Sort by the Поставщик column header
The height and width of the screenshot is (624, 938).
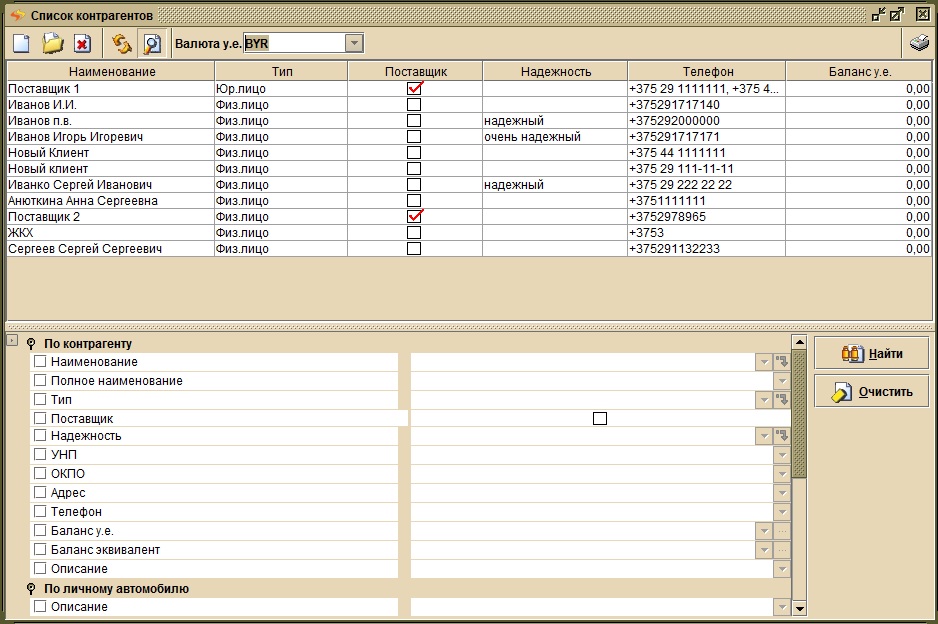pos(415,72)
